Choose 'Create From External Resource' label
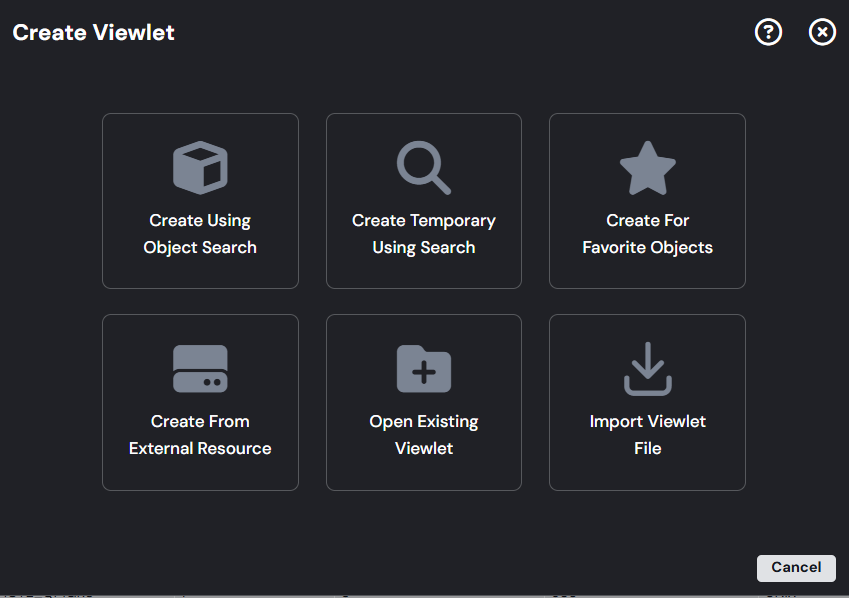The image size is (849, 598). 200,435
